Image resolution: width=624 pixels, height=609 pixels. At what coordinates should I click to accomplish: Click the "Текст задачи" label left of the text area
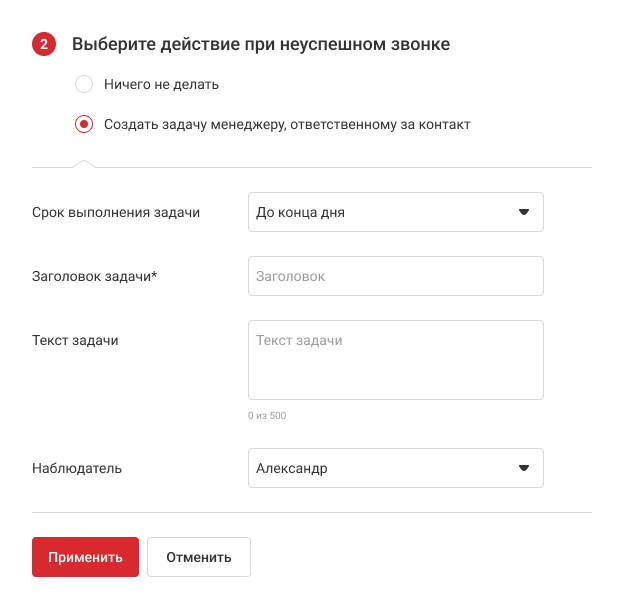(x=76, y=340)
